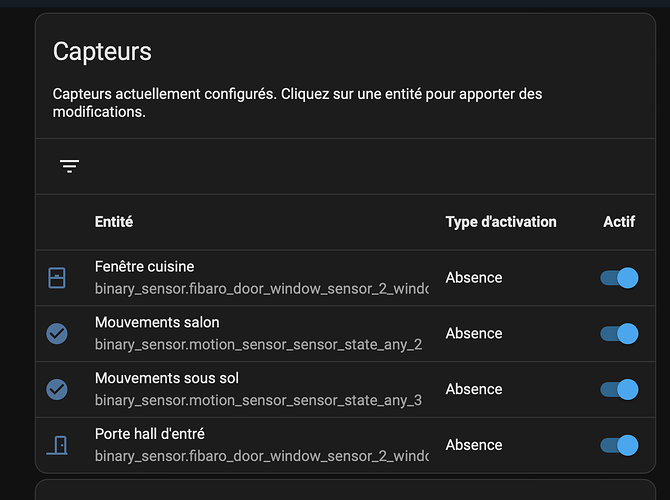The height and width of the screenshot is (500, 670).
Task: Click Absence type for Fenêtre cuisine
Action: point(474,278)
